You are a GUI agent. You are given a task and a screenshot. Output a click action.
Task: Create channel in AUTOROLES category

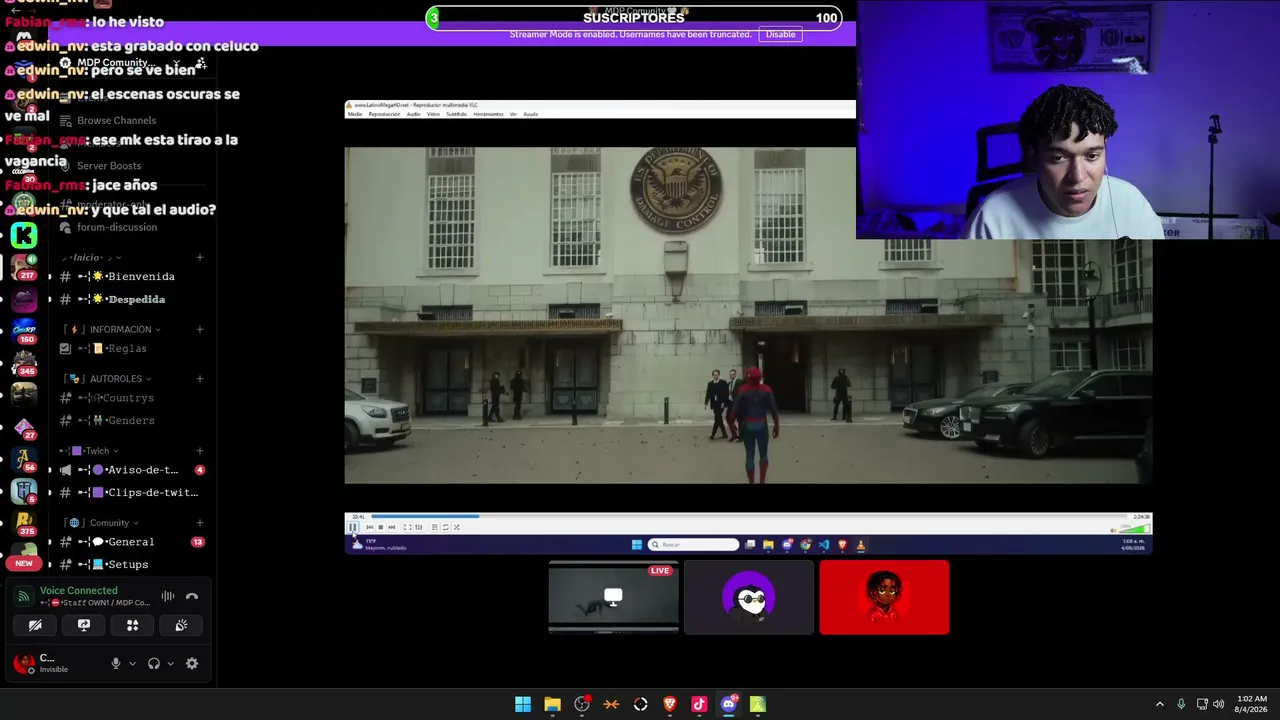[200, 379]
